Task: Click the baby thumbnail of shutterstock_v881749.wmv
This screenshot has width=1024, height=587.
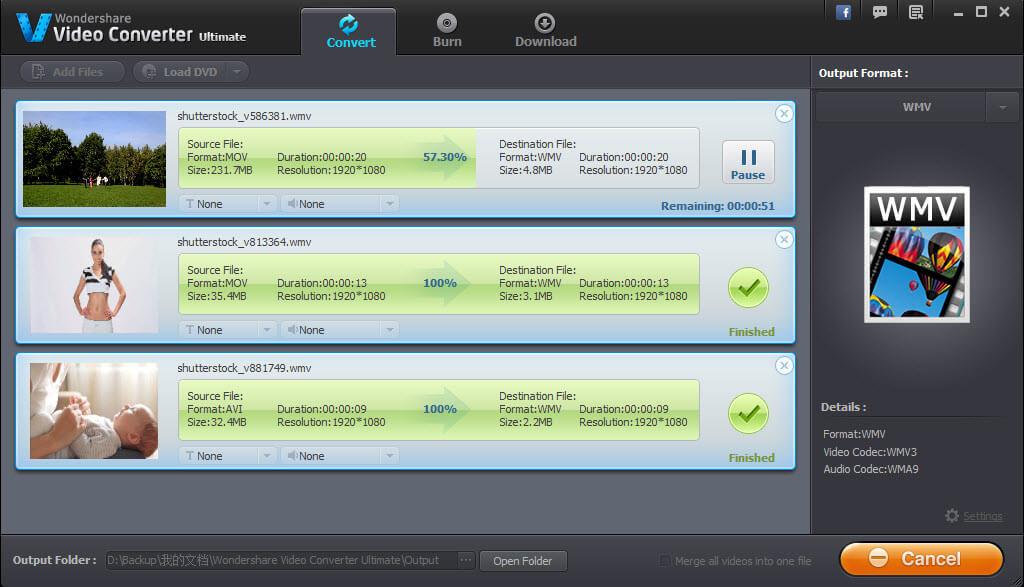Action: pyautogui.click(x=94, y=411)
